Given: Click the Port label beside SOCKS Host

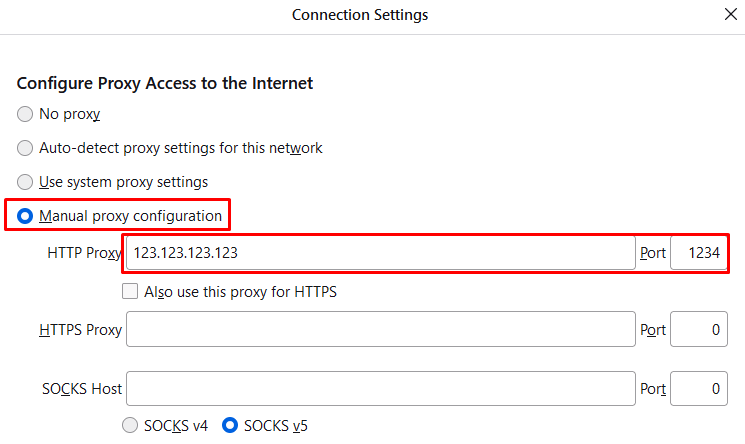Looking at the screenshot, I should point(653,388).
